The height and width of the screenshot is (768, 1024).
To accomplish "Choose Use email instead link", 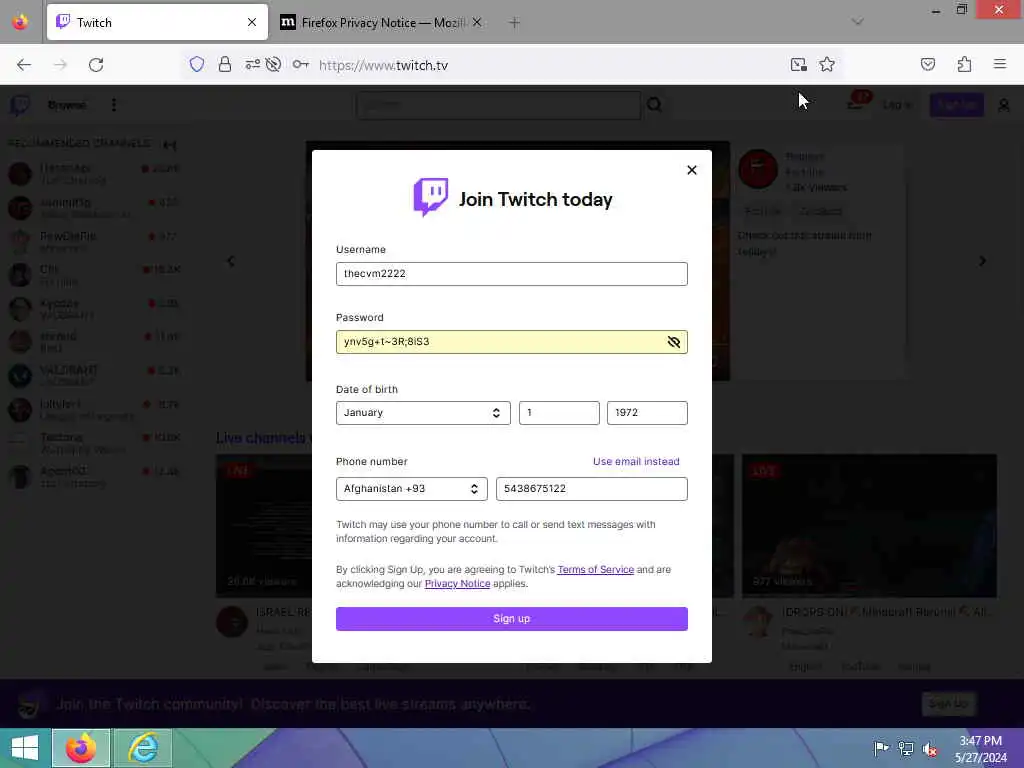I will click(635, 462).
